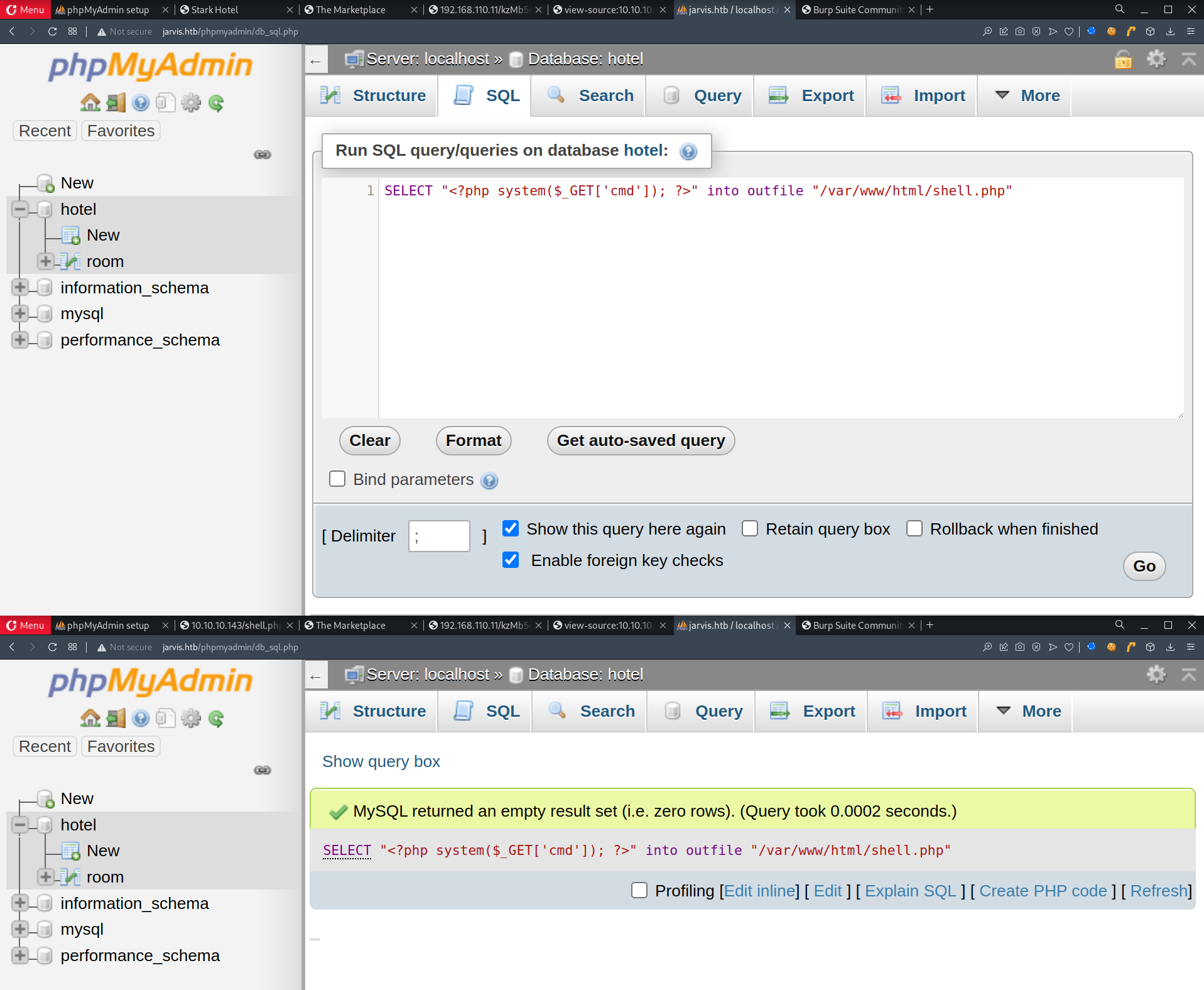Open Import tab in query result window
1204x990 pixels.
pyautogui.click(x=923, y=711)
